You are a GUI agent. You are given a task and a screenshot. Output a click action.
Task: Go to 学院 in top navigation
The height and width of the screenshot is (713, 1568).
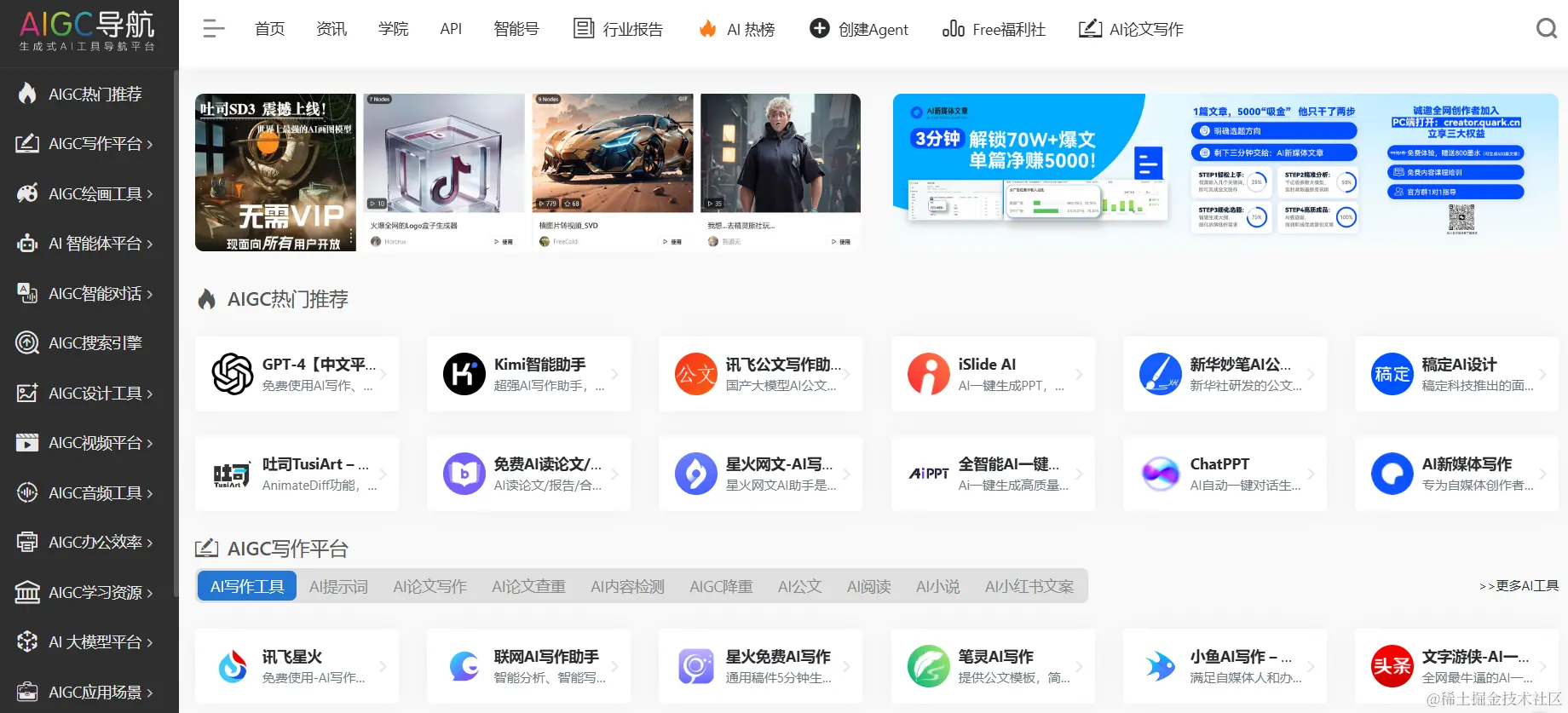click(393, 29)
